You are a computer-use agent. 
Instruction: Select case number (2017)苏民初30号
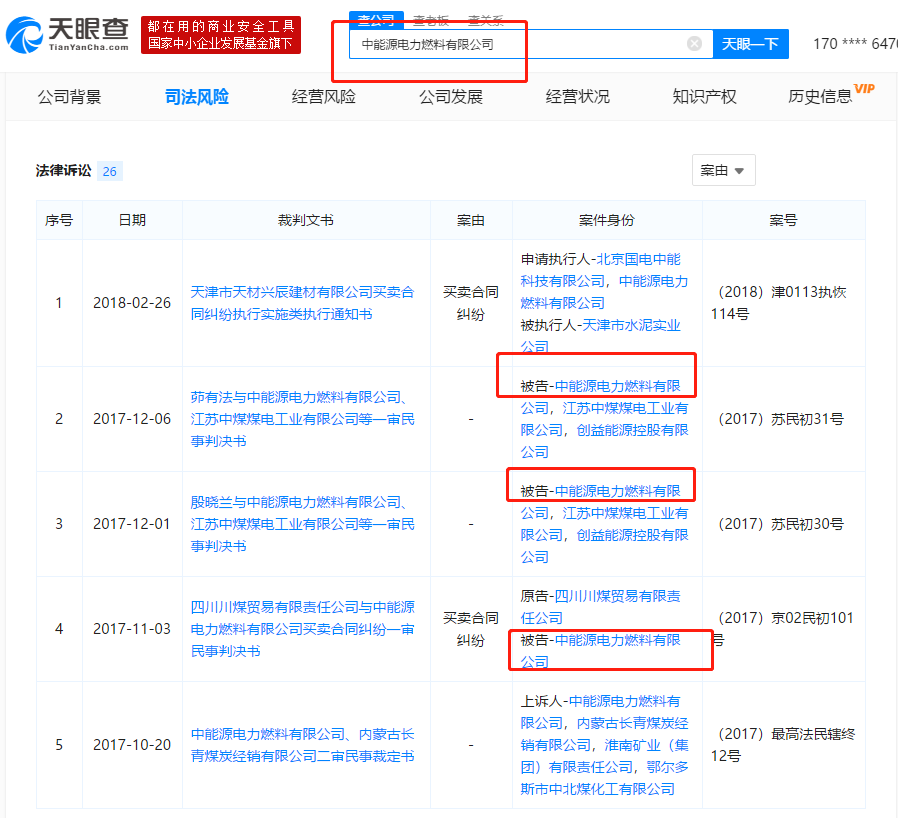click(x=781, y=524)
